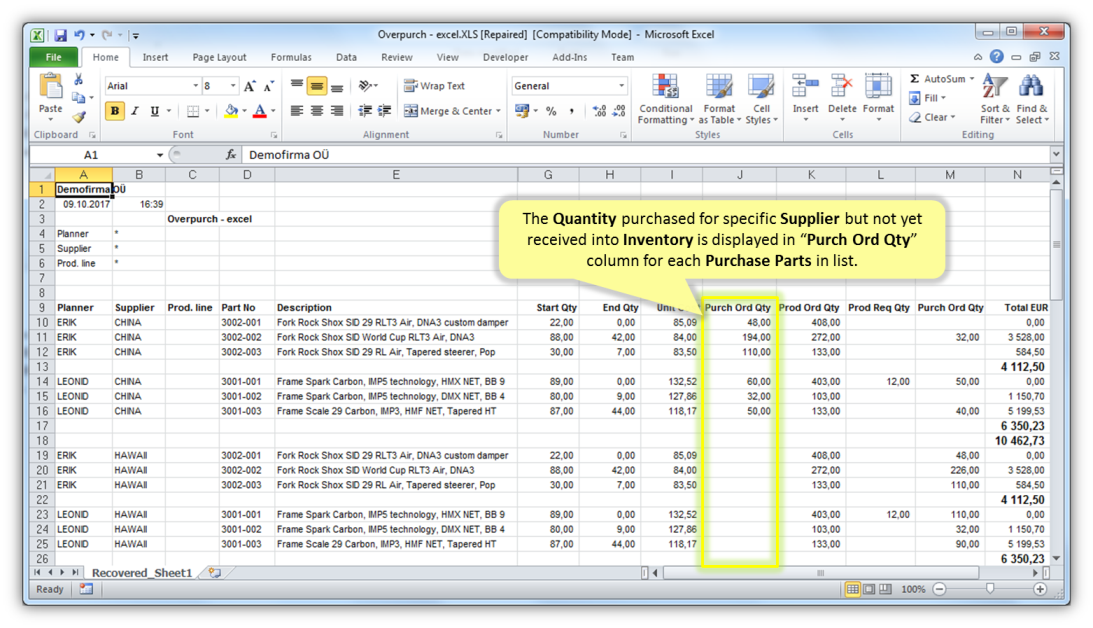Click the Undo arrow icon

(79, 34)
